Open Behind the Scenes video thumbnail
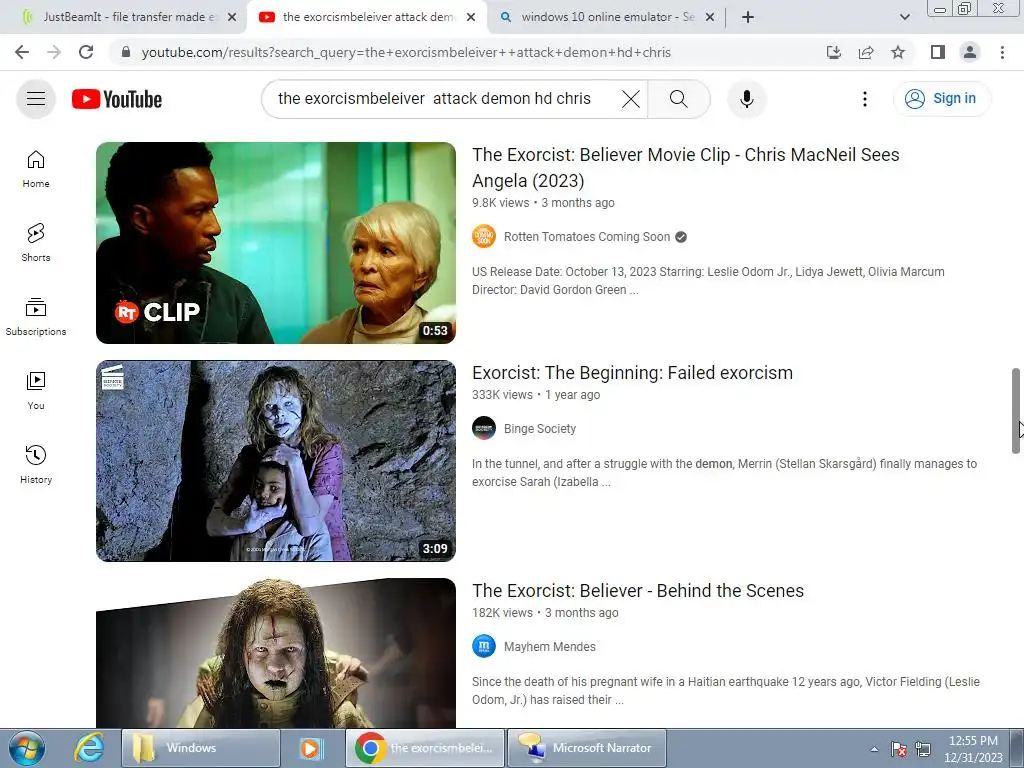The image size is (1024, 768). pyautogui.click(x=276, y=653)
